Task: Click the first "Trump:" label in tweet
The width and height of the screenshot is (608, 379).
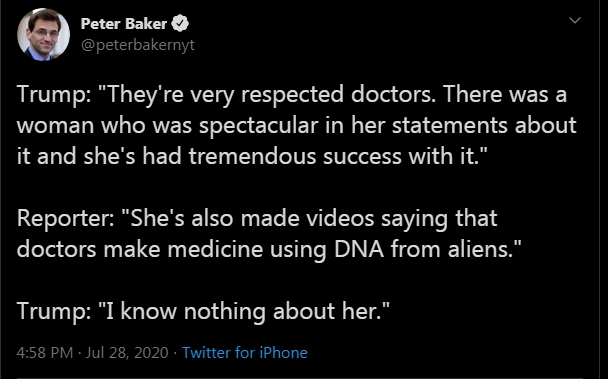Action: [54, 94]
